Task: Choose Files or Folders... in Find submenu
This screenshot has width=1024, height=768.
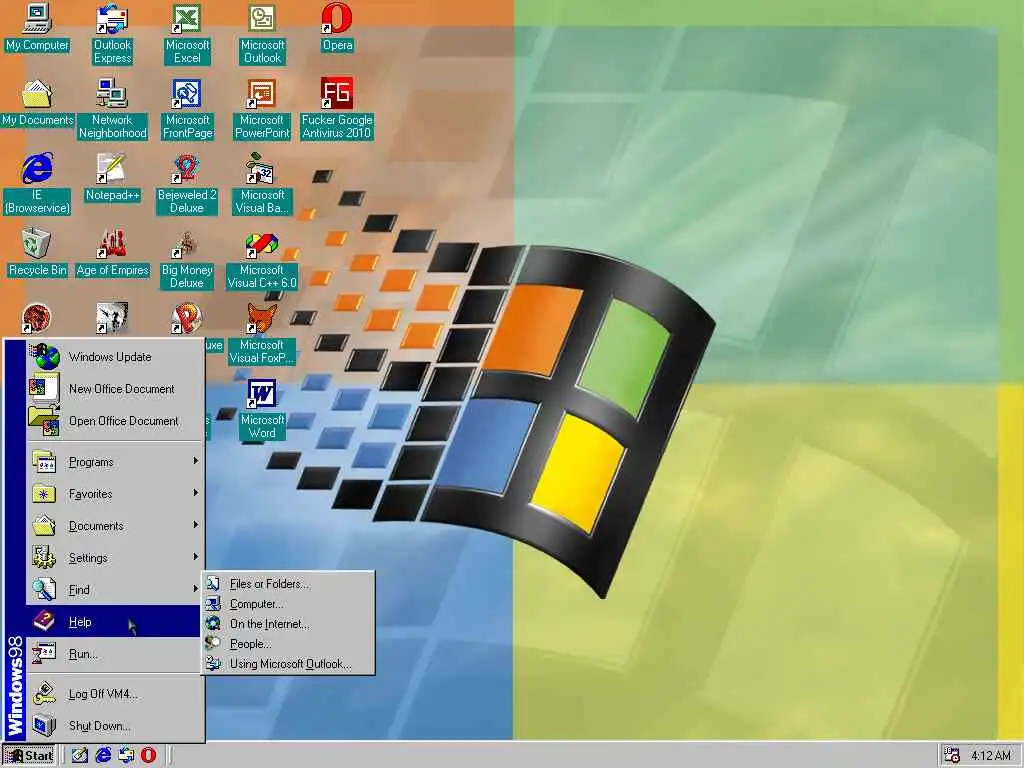Action: coord(288,584)
